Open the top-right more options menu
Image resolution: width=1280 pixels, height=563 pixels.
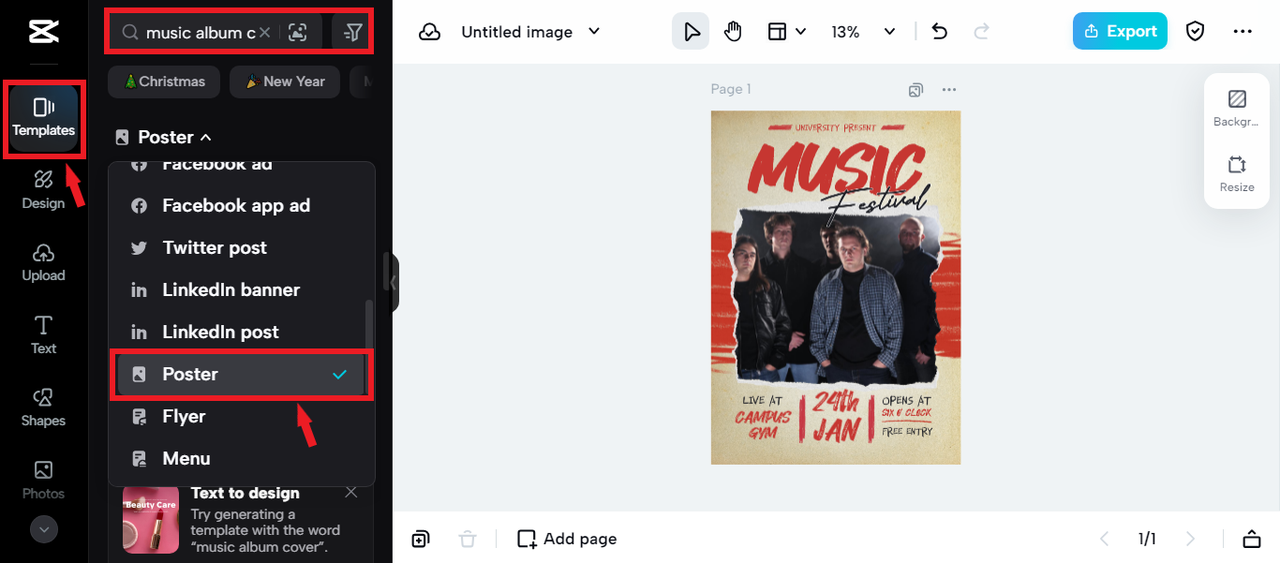pyautogui.click(x=1243, y=32)
